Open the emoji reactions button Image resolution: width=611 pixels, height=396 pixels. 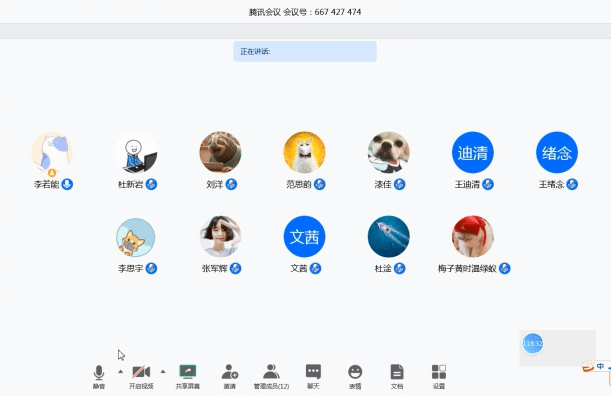(x=355, y=376)
